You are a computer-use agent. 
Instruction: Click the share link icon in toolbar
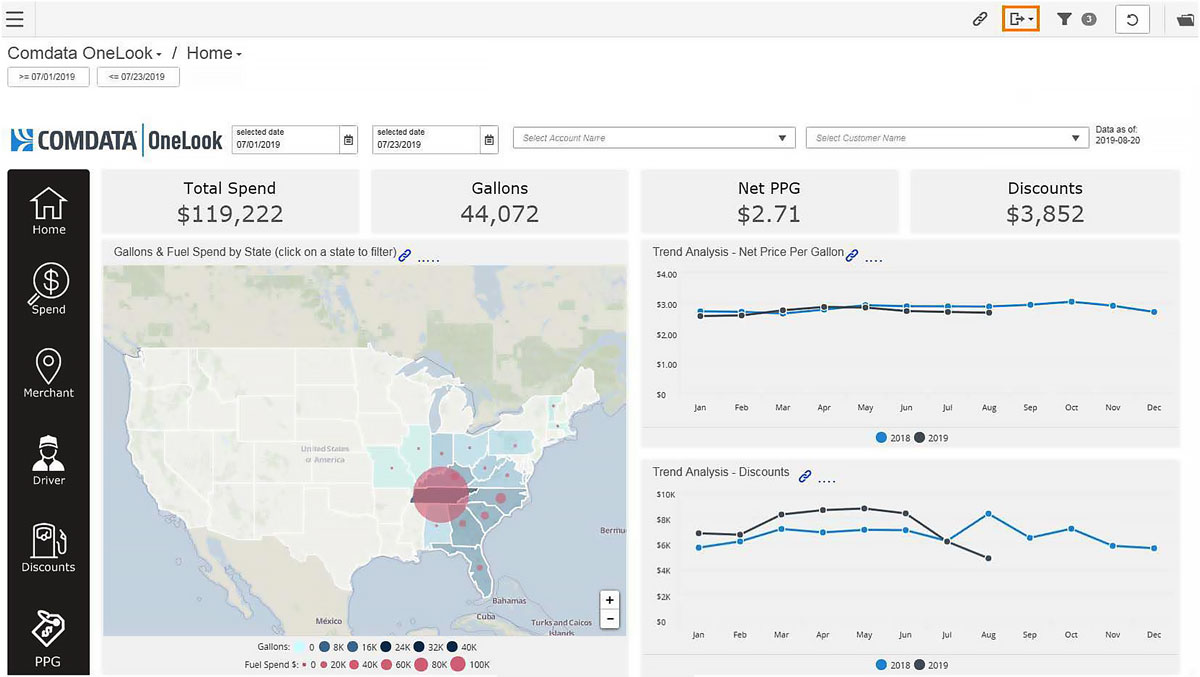(980, 19)
